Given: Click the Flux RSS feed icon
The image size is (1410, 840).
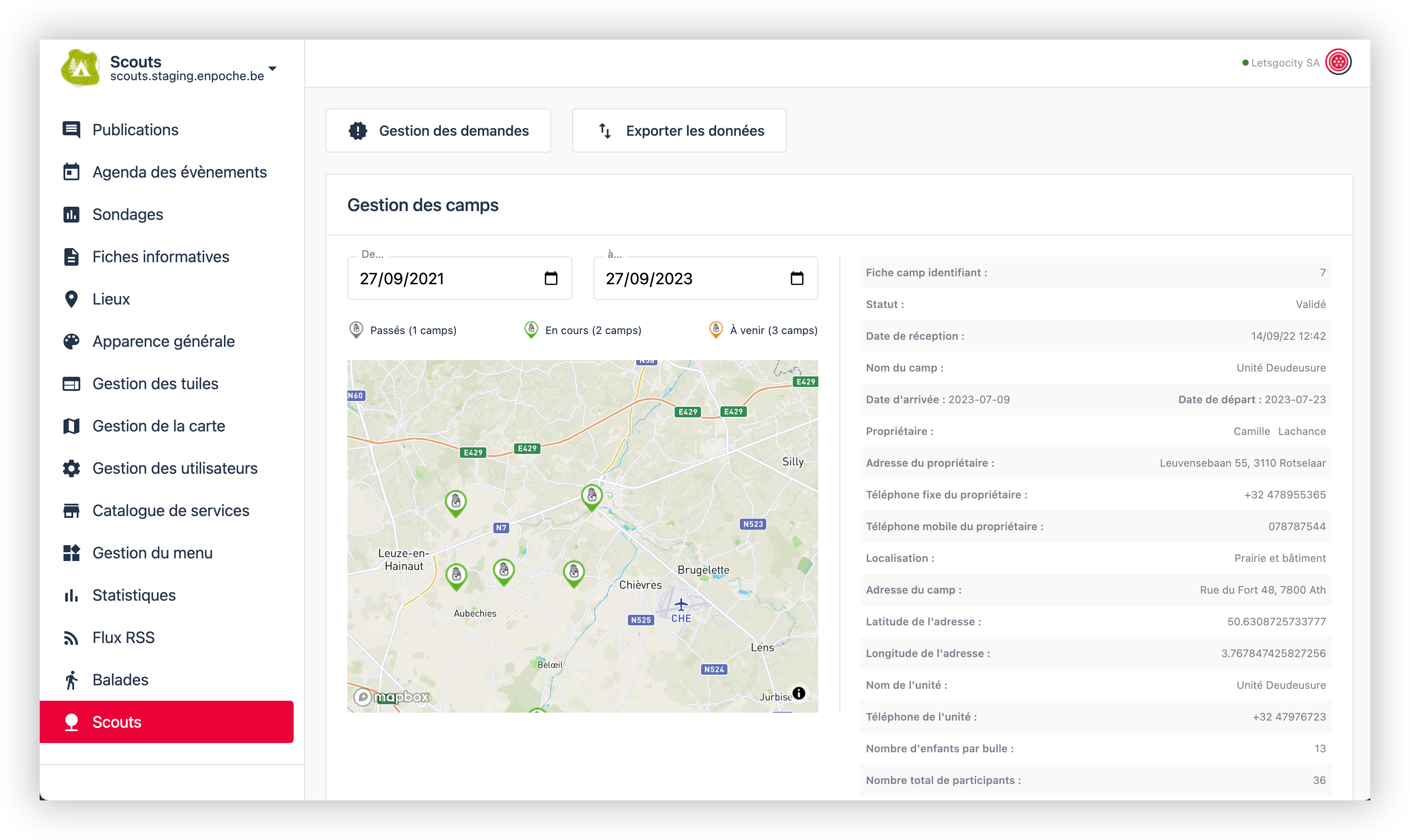Looking at the screenshot, I should click(x=71, y=637).
